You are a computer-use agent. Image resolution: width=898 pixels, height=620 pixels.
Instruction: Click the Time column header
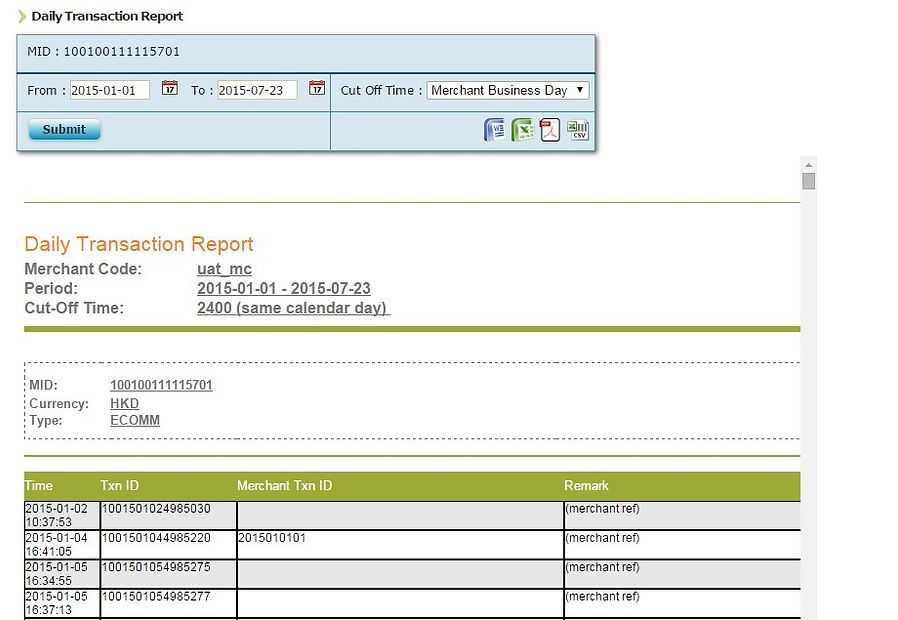pyautogui.click(x=39, y=485)
